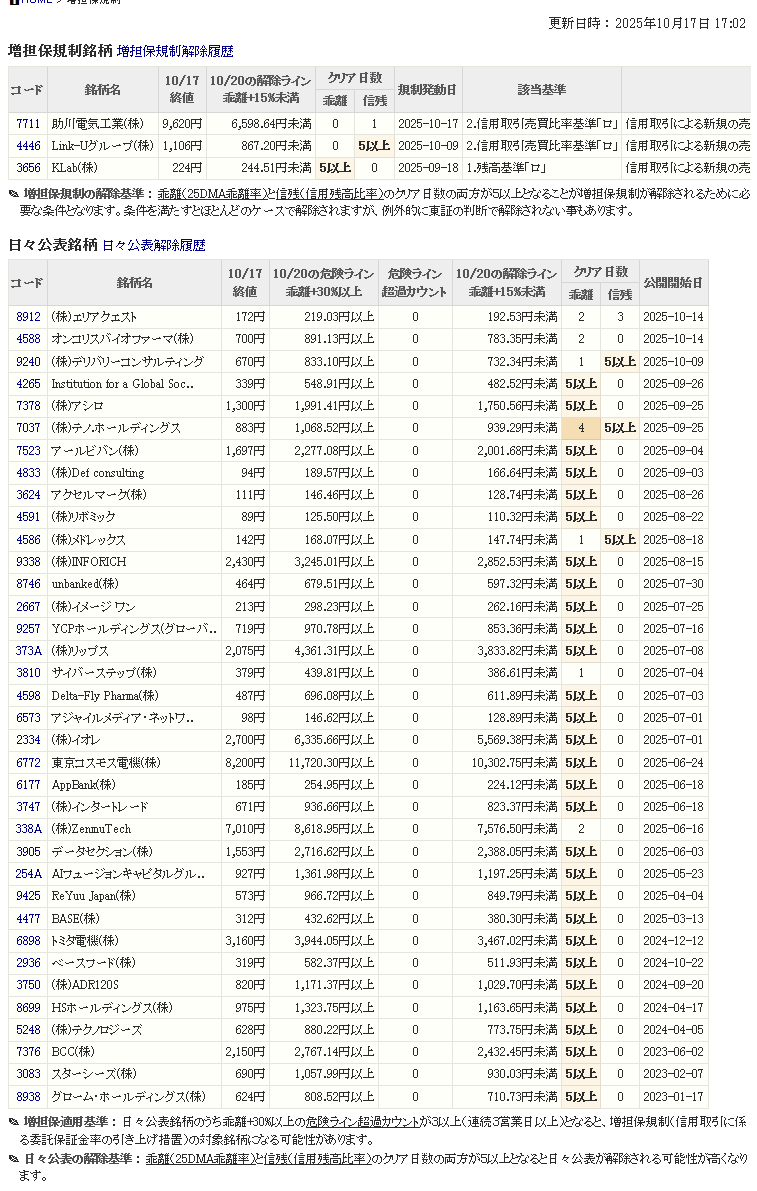Click pencil icon beside 増担保適用基準 note

click(13, 1122)
